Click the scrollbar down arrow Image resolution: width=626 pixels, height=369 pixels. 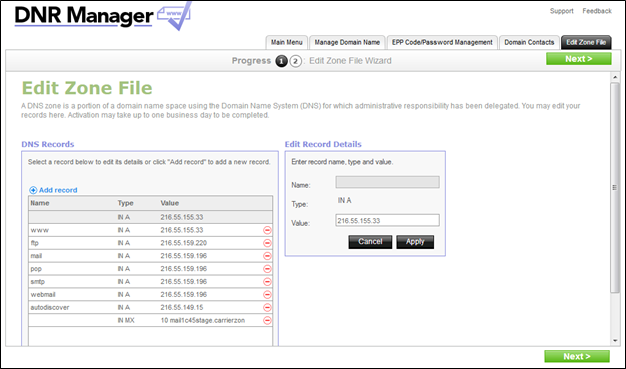click(x=615, y=341)
